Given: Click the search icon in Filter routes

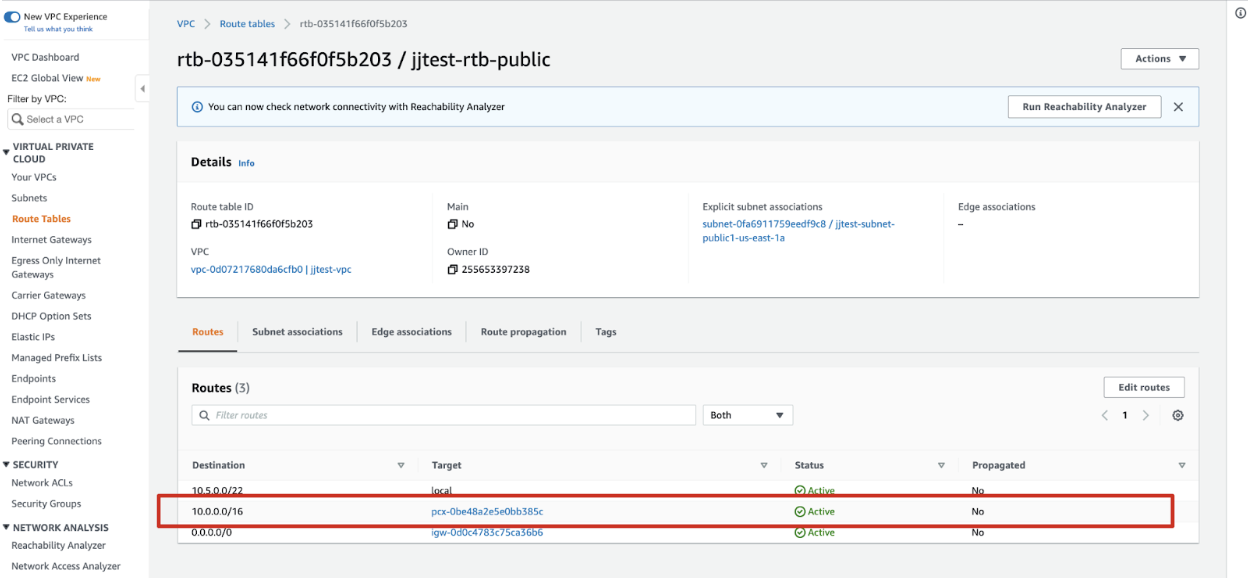Looking at the screenshot, I should tap(205, 415).
